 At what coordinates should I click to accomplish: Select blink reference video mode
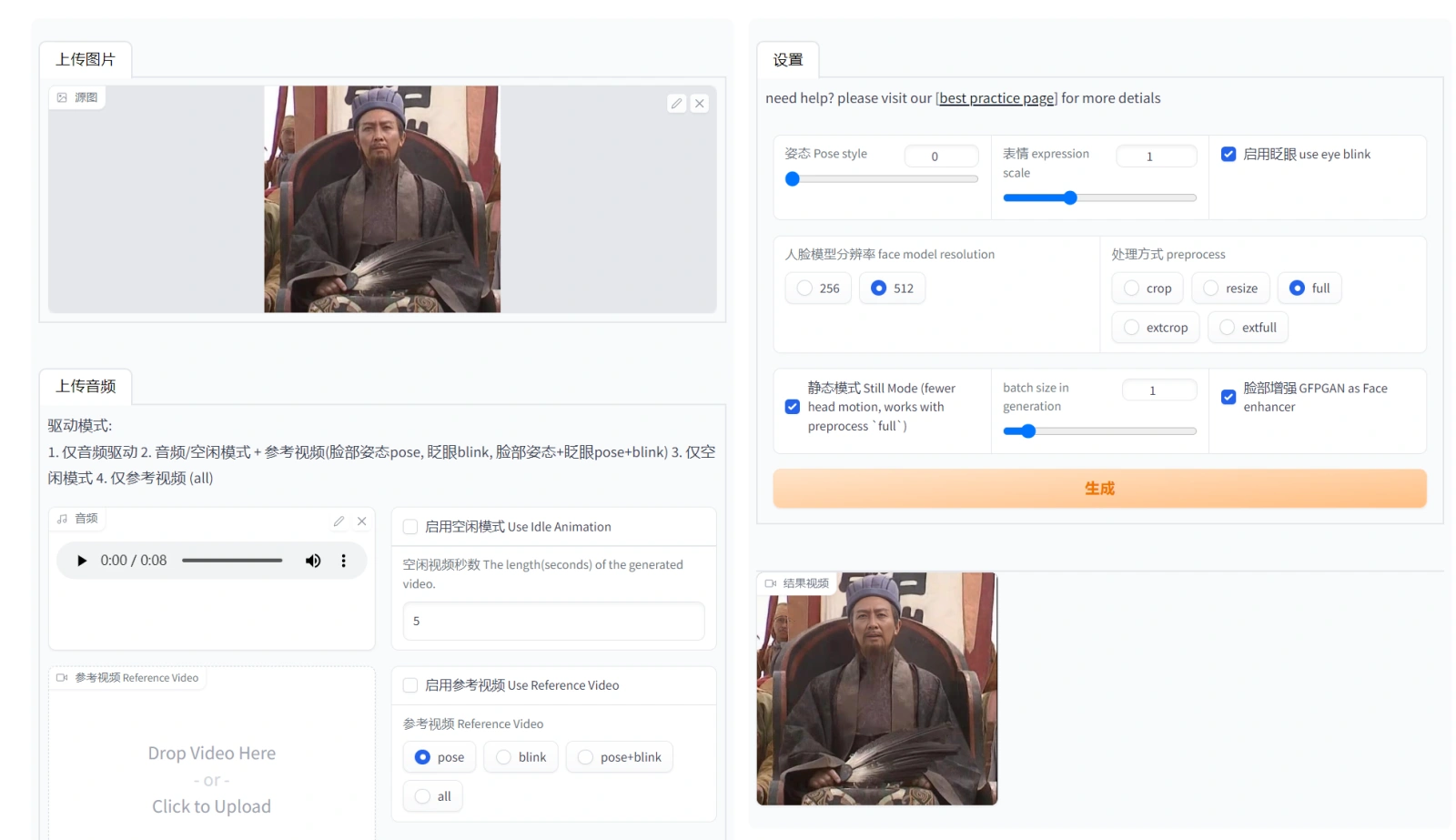(521, 757)
